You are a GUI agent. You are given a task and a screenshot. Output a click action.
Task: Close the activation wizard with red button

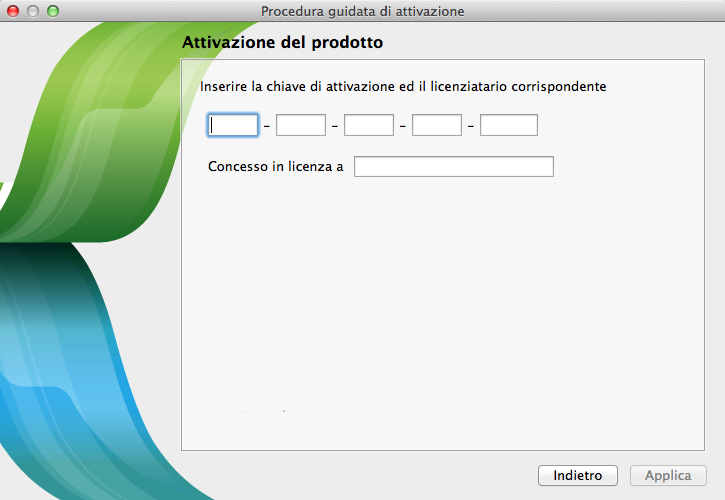(14, 11)
